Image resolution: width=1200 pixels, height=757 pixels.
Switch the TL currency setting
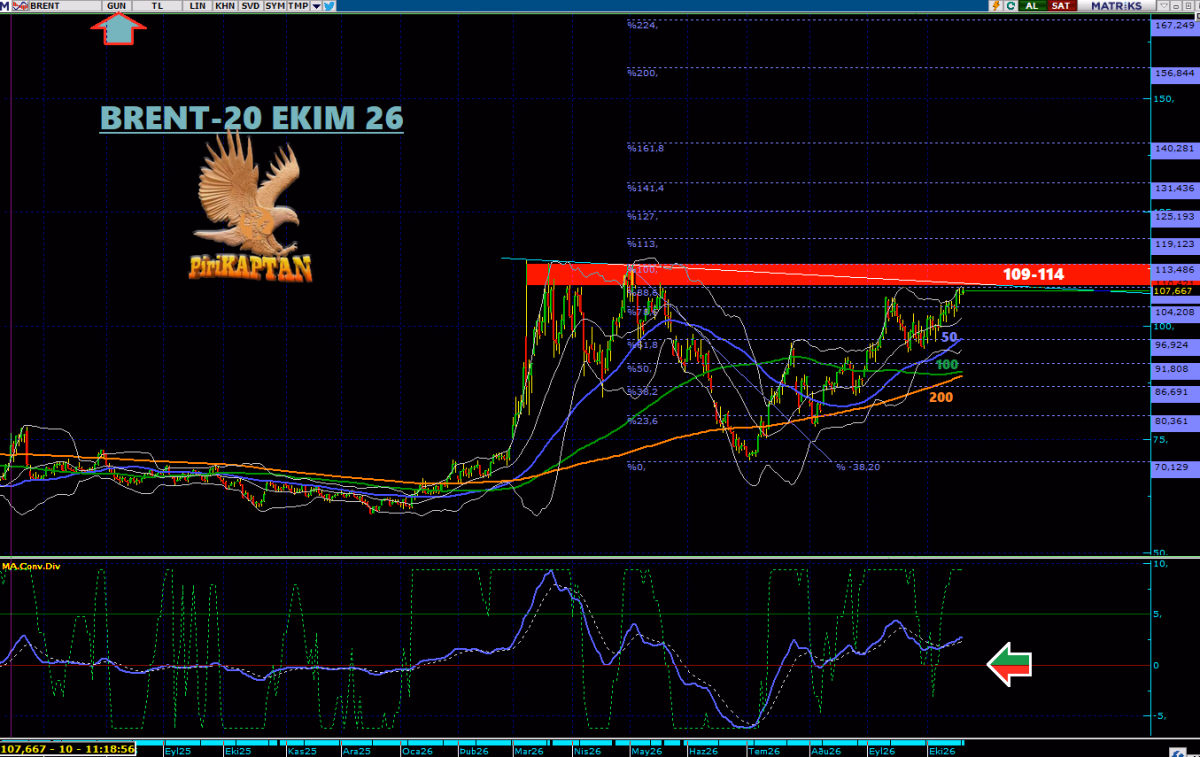coord(157,6)
